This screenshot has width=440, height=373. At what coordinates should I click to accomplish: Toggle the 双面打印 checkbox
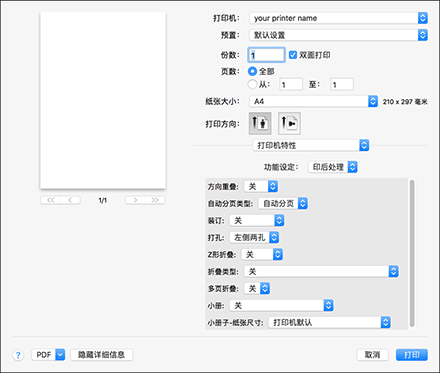[x=293, y=55]
